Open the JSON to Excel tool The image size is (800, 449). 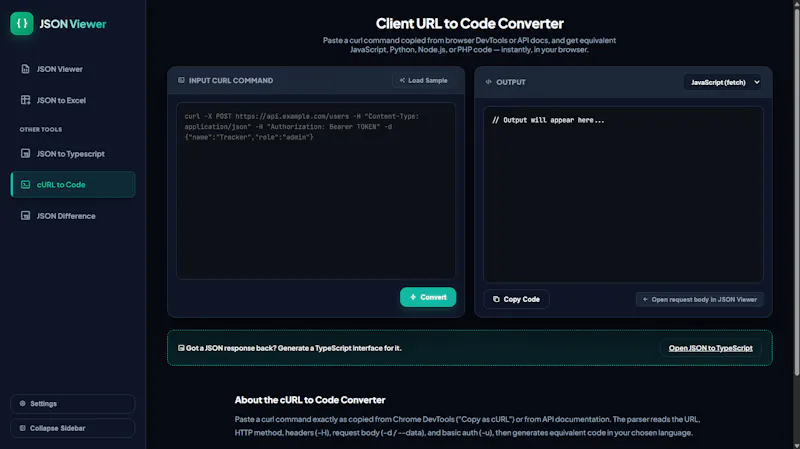click(72, 100)
